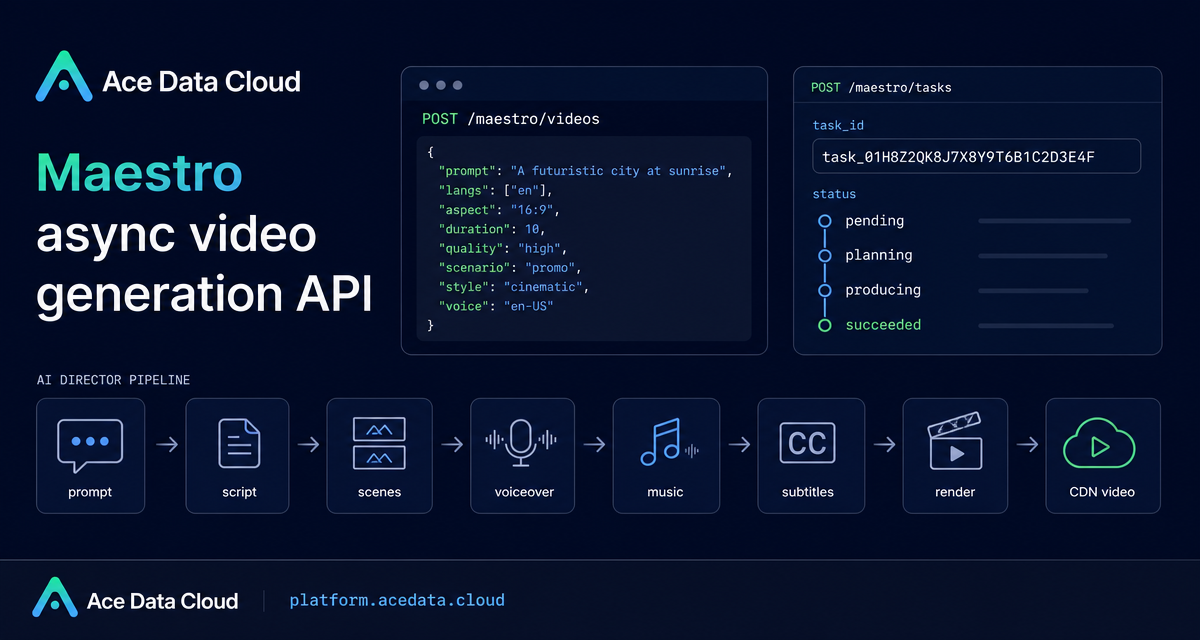Click the AI DIRECTOR PIPELINE label
Image resolution: width=1200 pixels, height=640 pixels.
pyautogui.click(x=113, y=380)
